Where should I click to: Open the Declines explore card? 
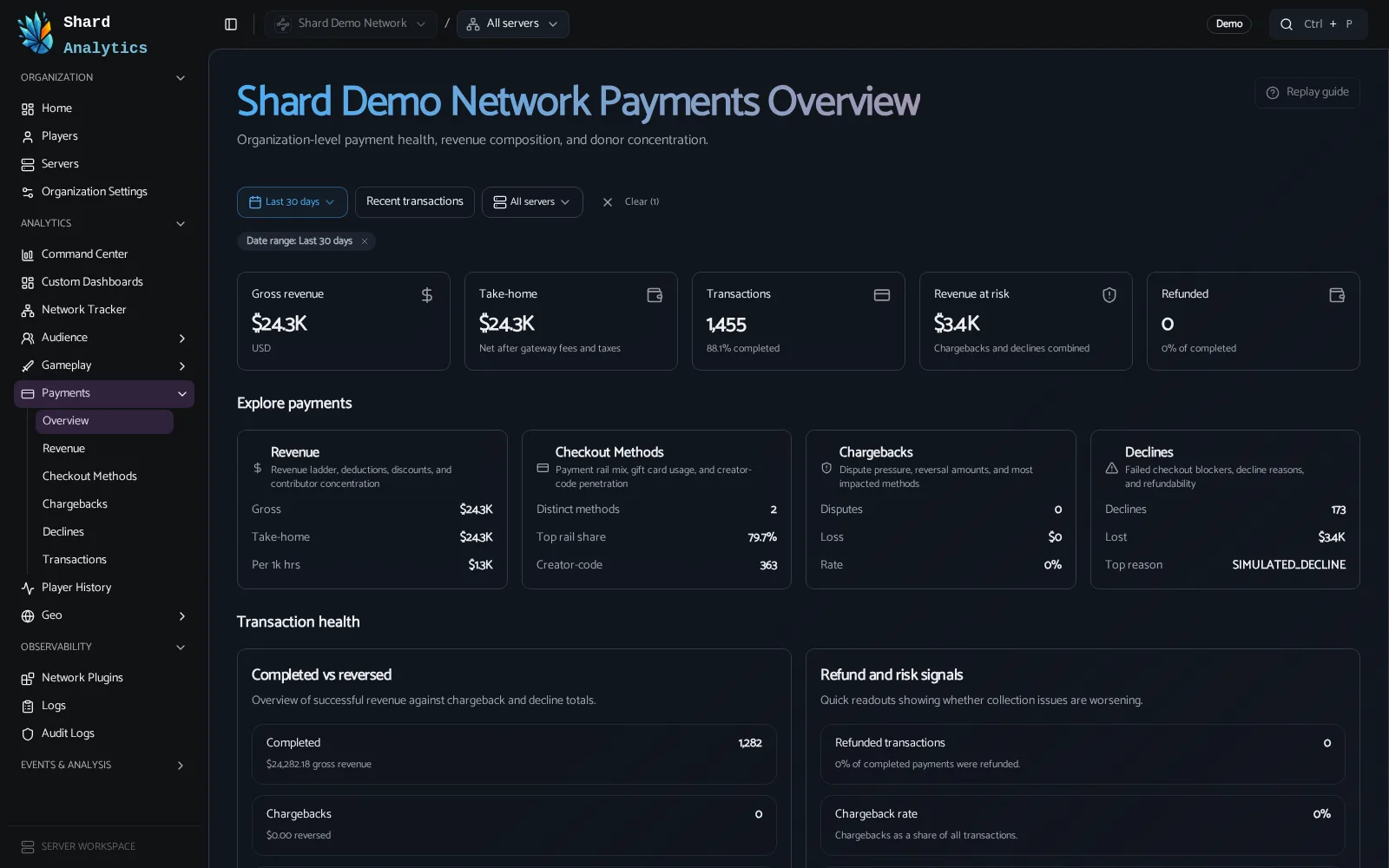[1225, 510]
